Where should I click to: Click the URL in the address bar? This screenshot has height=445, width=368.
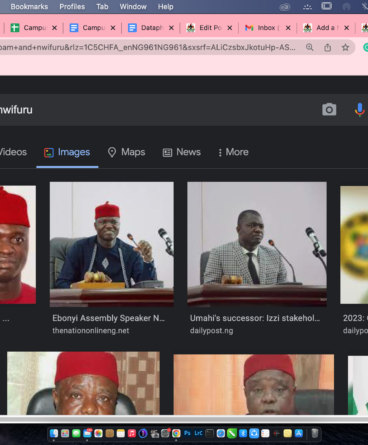(148, 47)
